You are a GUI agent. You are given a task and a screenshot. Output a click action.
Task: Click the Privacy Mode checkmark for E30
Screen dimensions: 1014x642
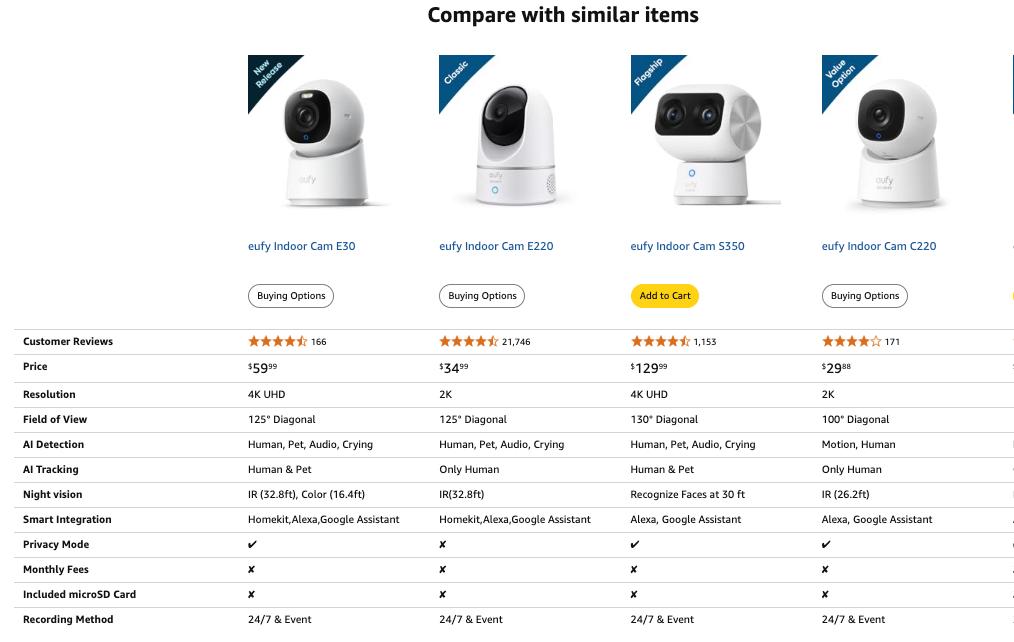pyautogui.click(x=252, y=544)
